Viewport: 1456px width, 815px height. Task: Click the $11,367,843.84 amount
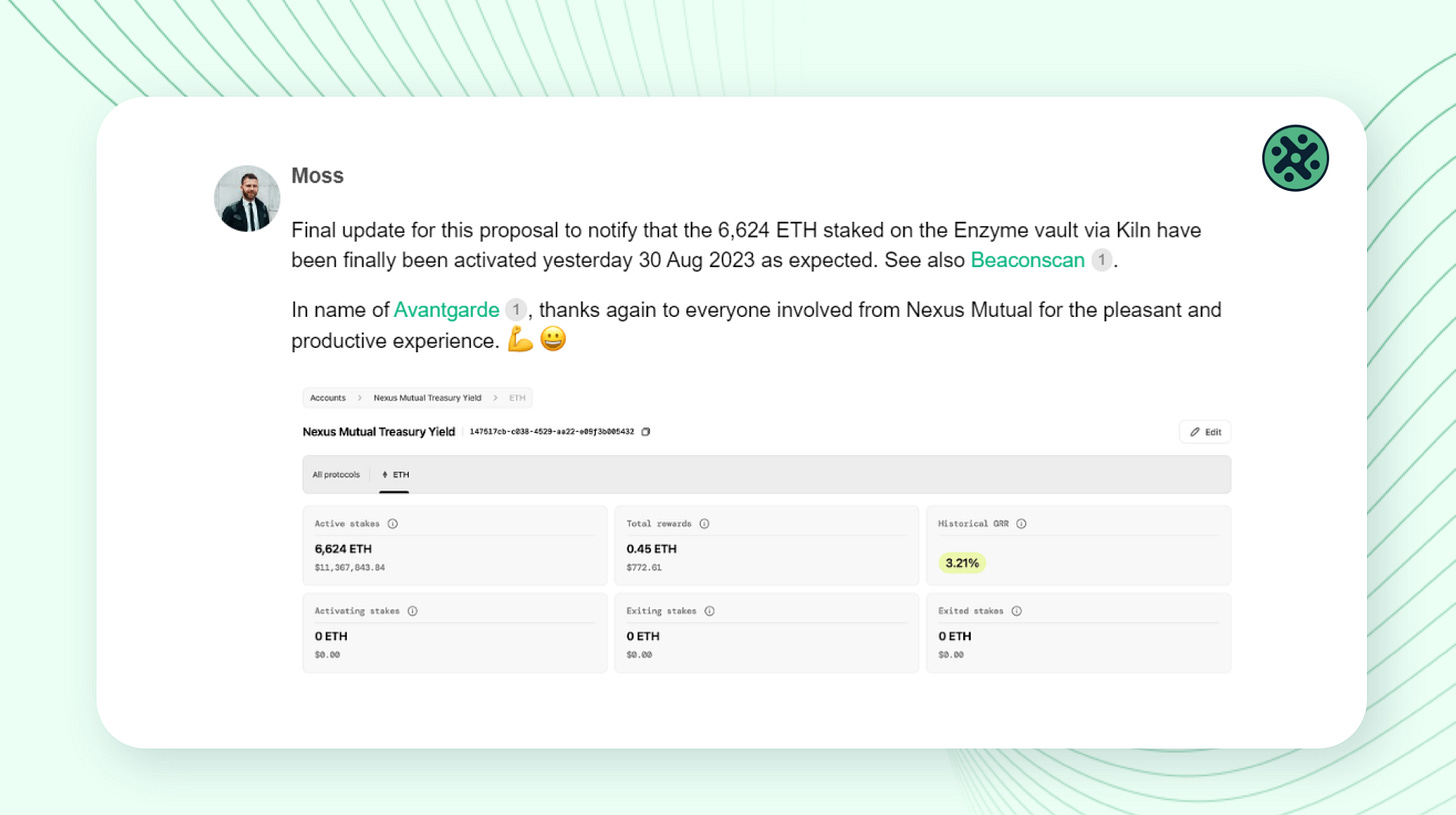point(349,567)
